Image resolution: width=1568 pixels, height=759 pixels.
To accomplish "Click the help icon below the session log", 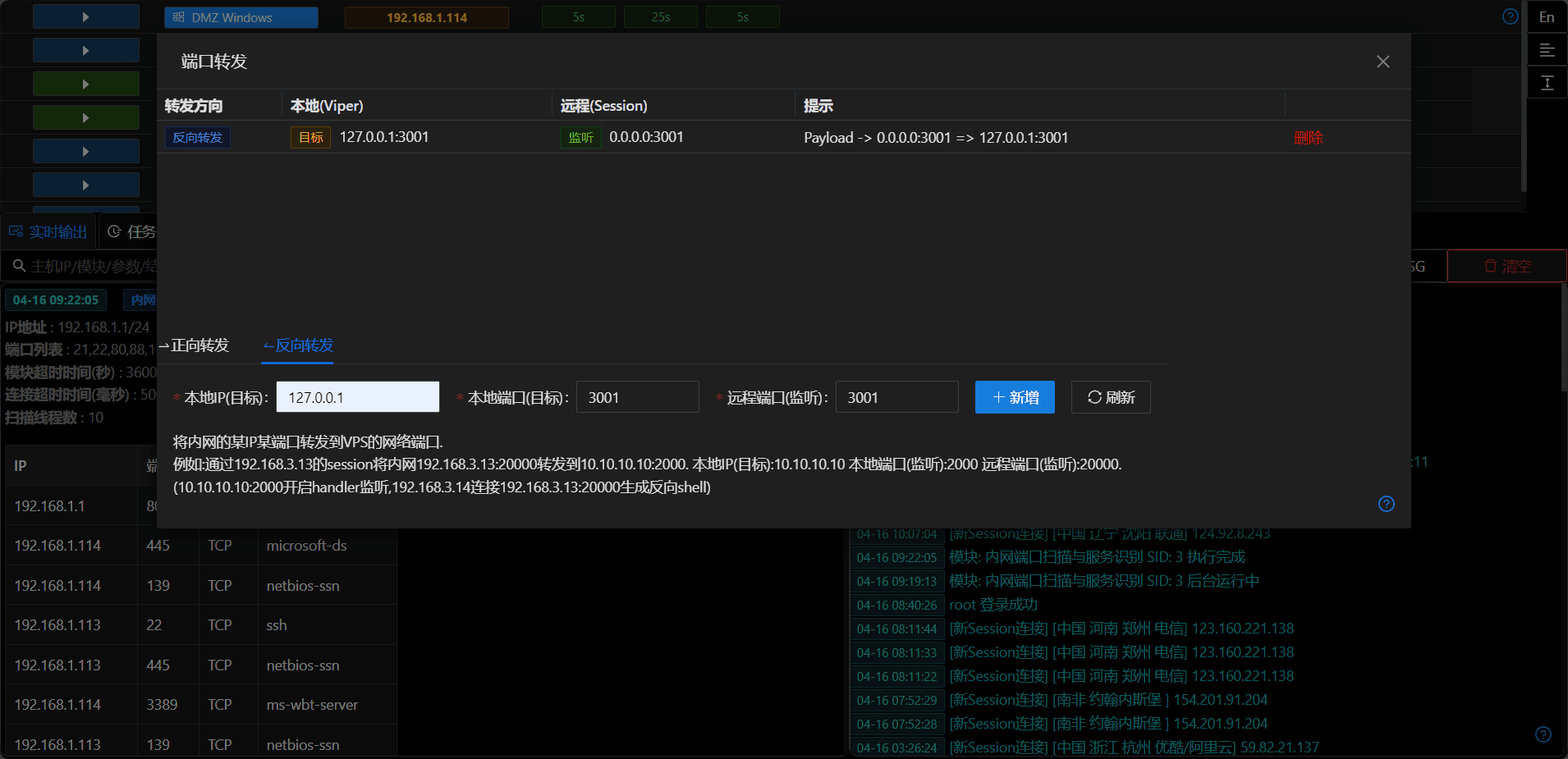I will [x=1543, y=734].
